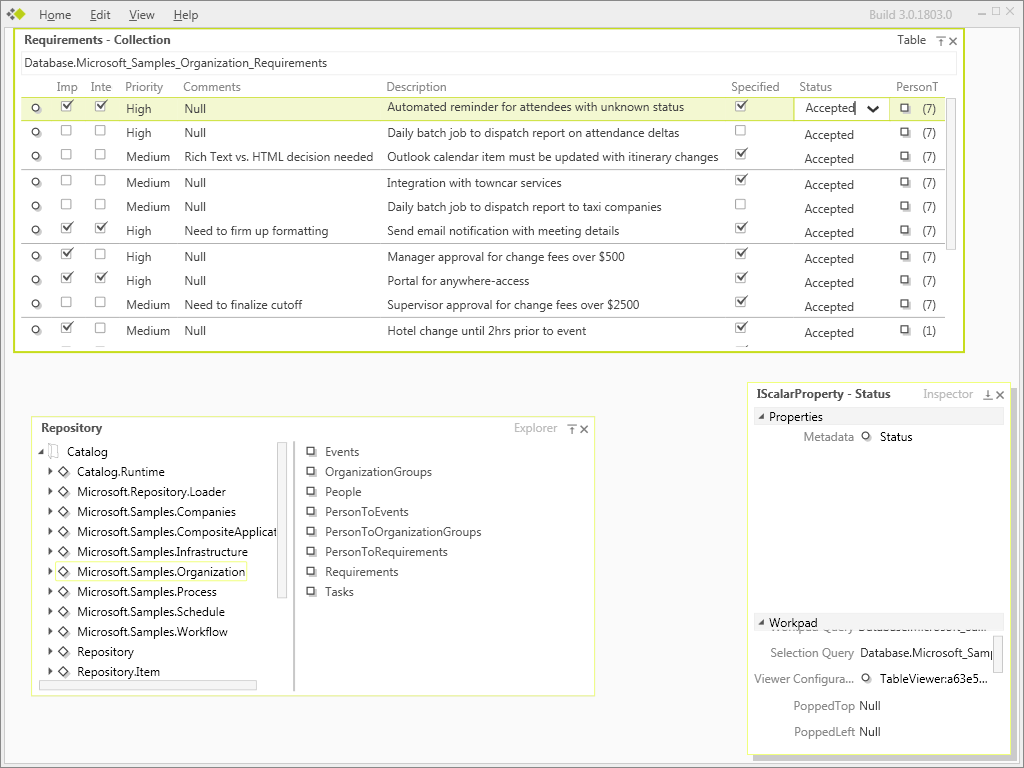
Task: Sort by Comments column header
Action: 212,87
